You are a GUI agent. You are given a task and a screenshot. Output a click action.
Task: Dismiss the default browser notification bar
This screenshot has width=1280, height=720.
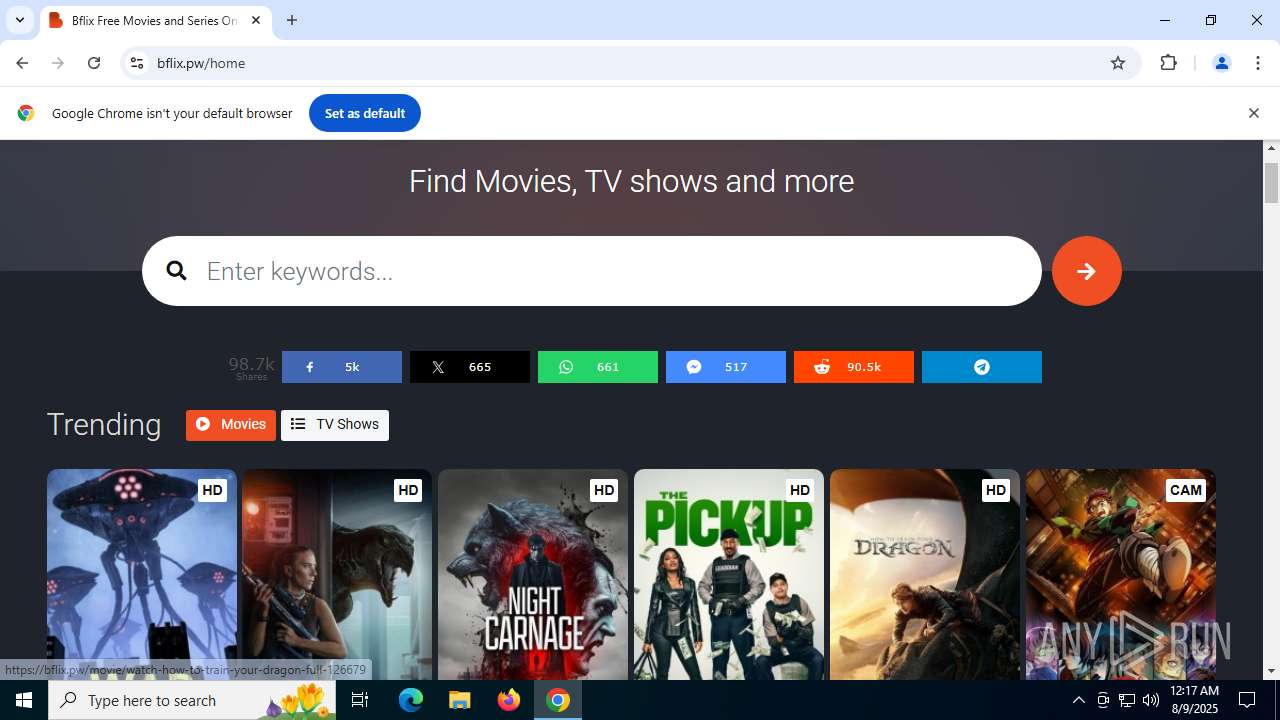click(1253, 113)
